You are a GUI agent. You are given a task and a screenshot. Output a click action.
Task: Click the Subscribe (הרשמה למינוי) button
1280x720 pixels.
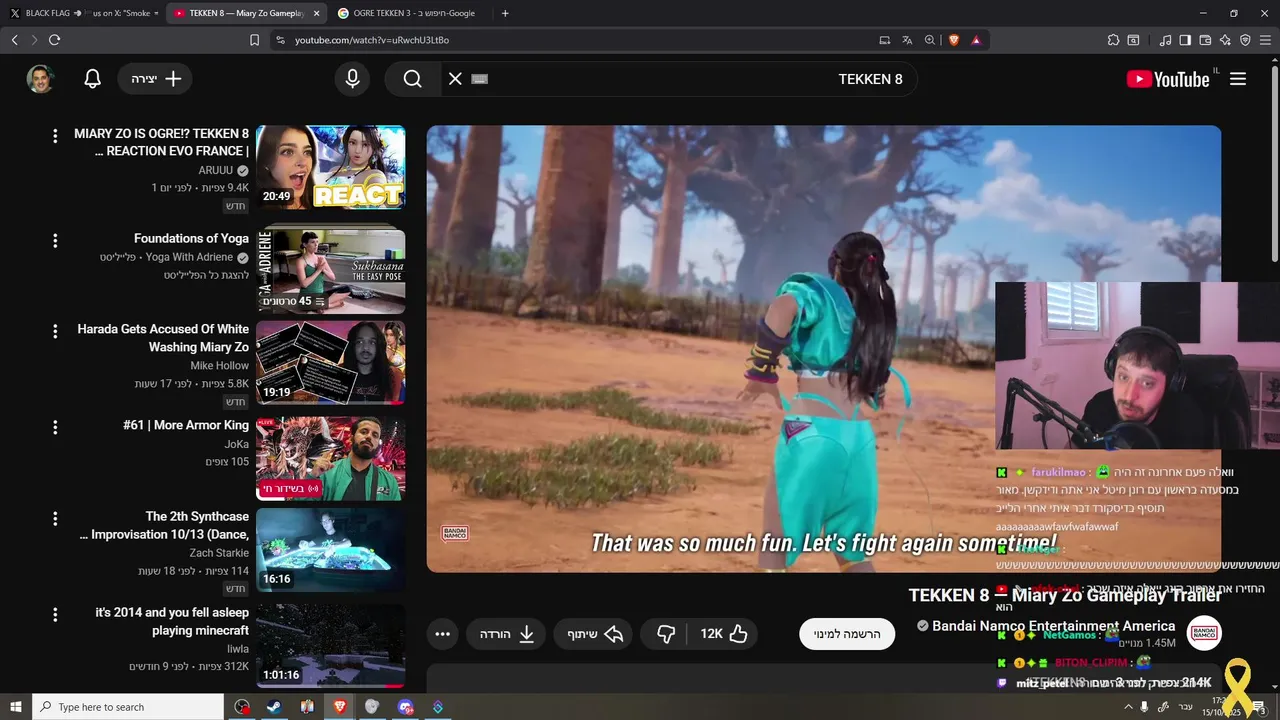(847, 634)
